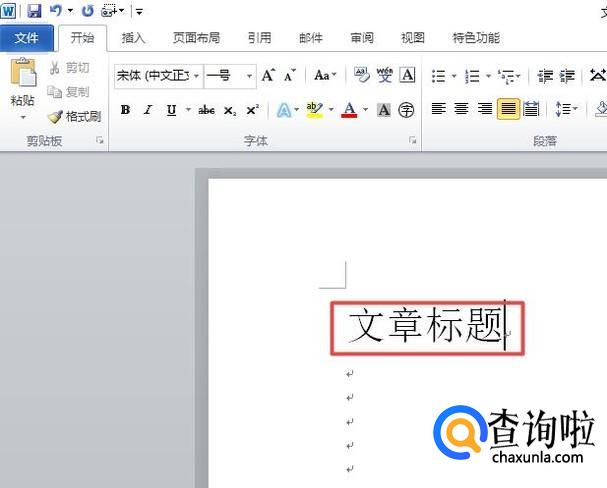Apply distributed alignment

coord(531,109)
